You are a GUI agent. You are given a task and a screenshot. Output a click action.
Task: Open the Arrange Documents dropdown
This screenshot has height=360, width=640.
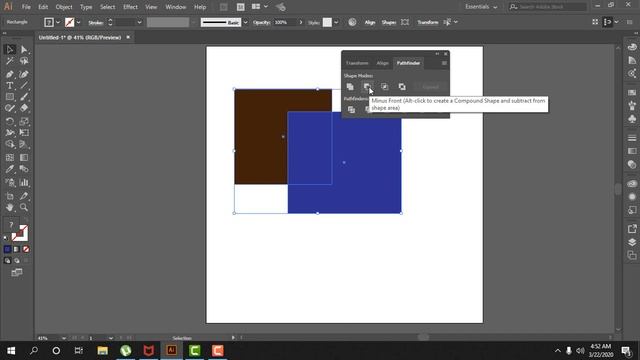(x=260, y=7)
